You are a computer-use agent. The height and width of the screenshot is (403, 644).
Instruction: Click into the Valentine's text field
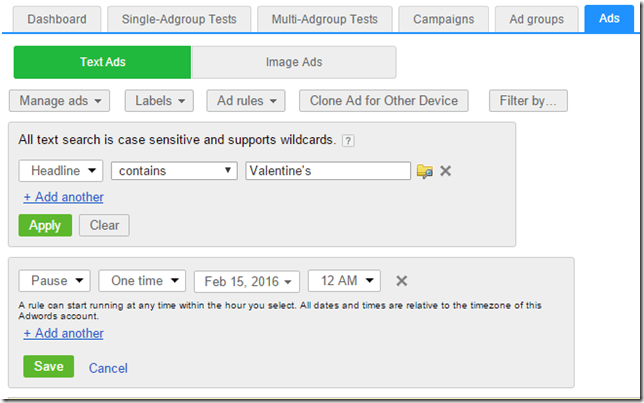click(328, 171)
